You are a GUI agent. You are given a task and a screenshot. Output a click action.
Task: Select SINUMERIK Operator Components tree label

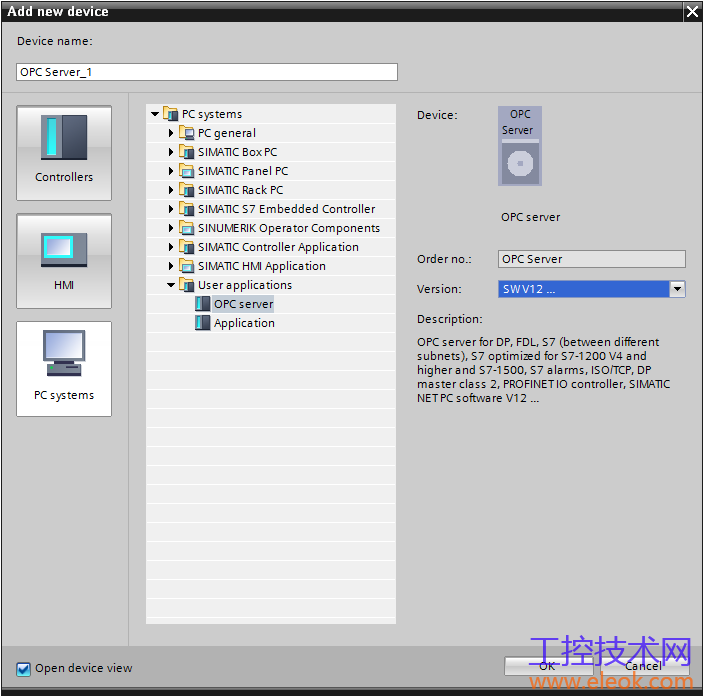point(289,228)
